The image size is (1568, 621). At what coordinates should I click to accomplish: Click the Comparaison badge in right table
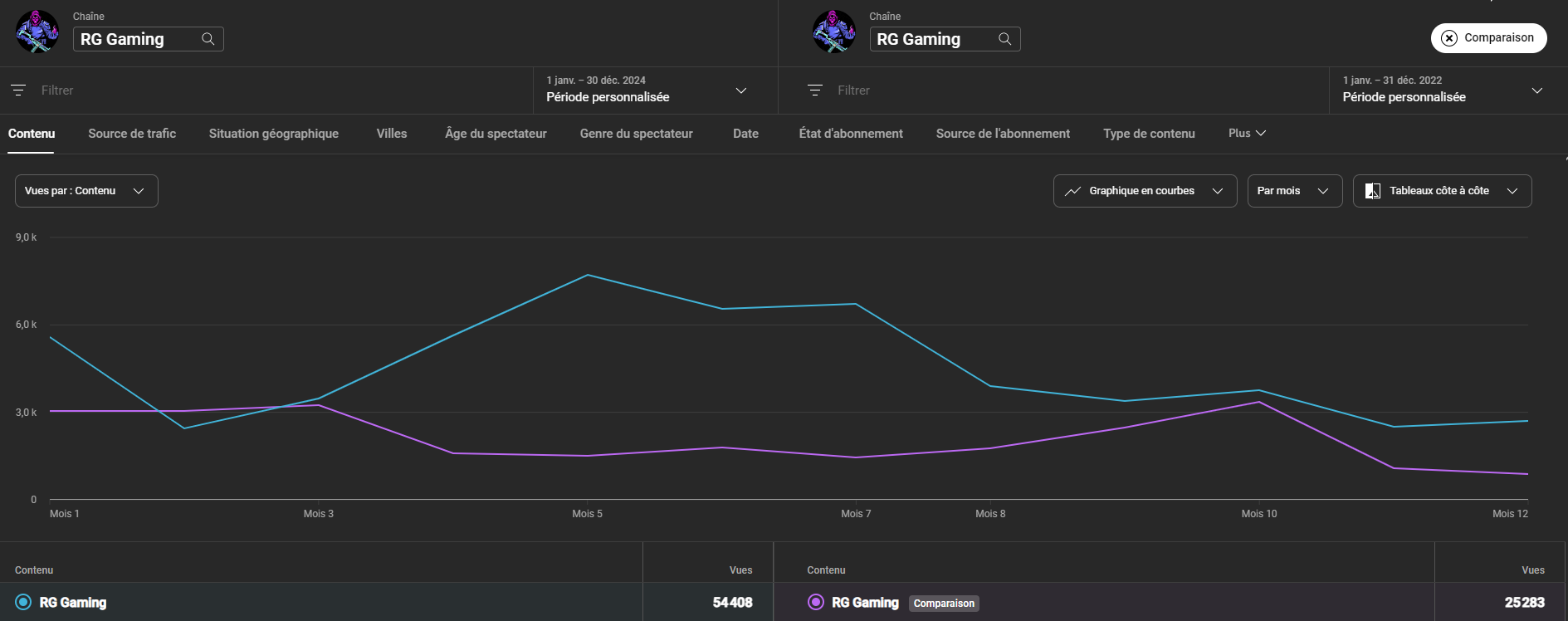pyautogui.click(x=944, y=604)
